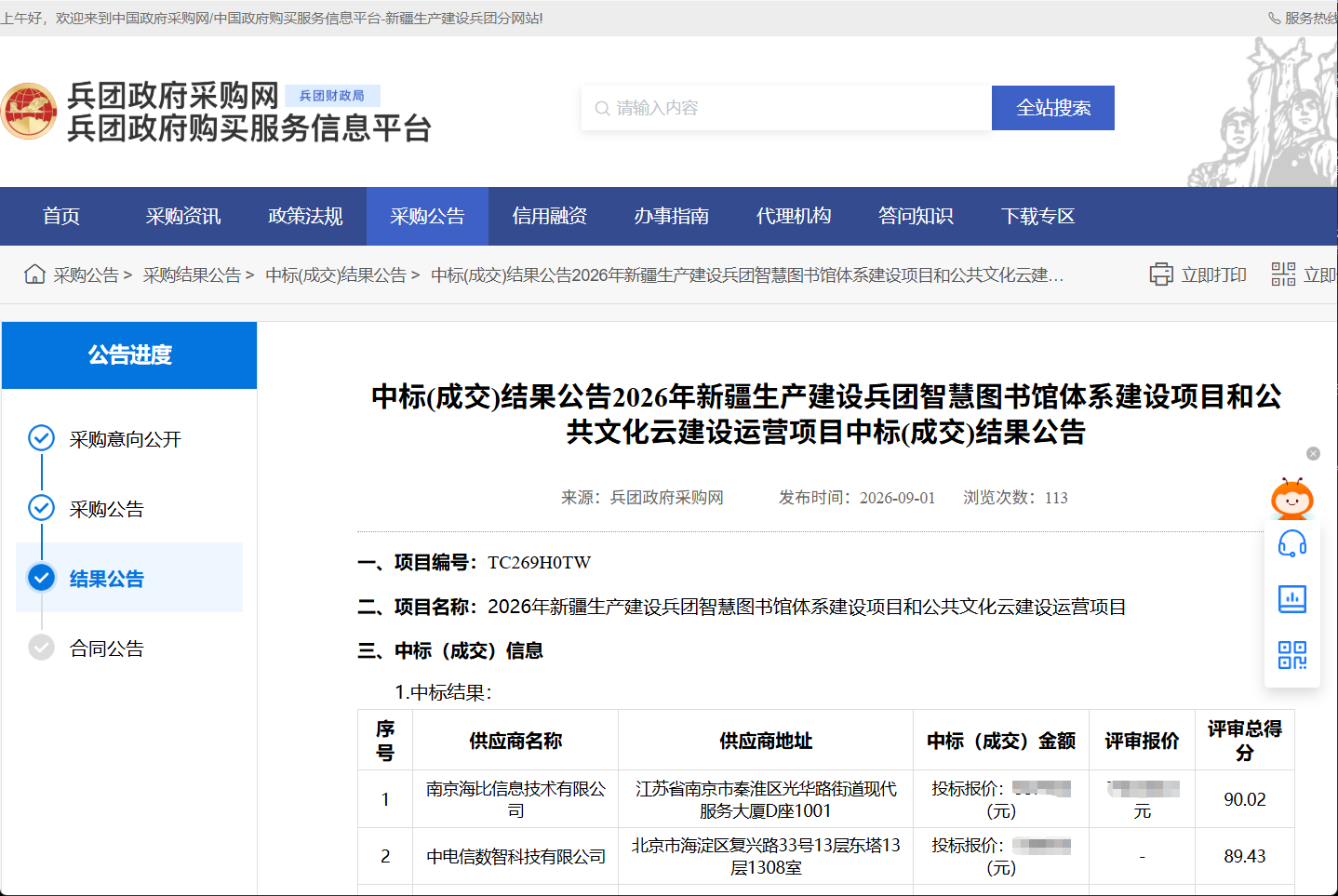Click the 兵团政府采购网 site logo emblem
Screen dimensions: 1338x896
(29, 112)
